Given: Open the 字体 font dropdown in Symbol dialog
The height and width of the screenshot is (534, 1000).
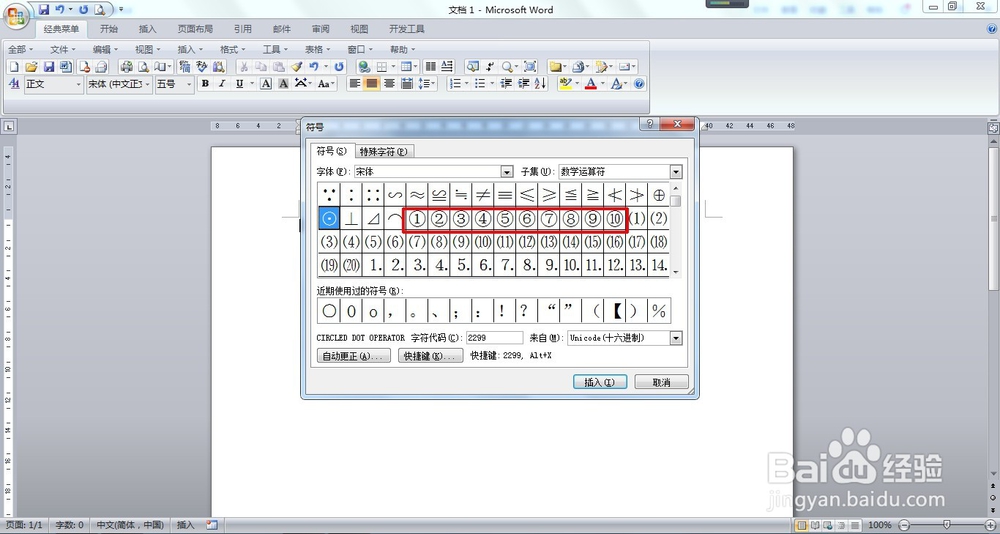Looking at the screenshot, I should tap(507, 172).
